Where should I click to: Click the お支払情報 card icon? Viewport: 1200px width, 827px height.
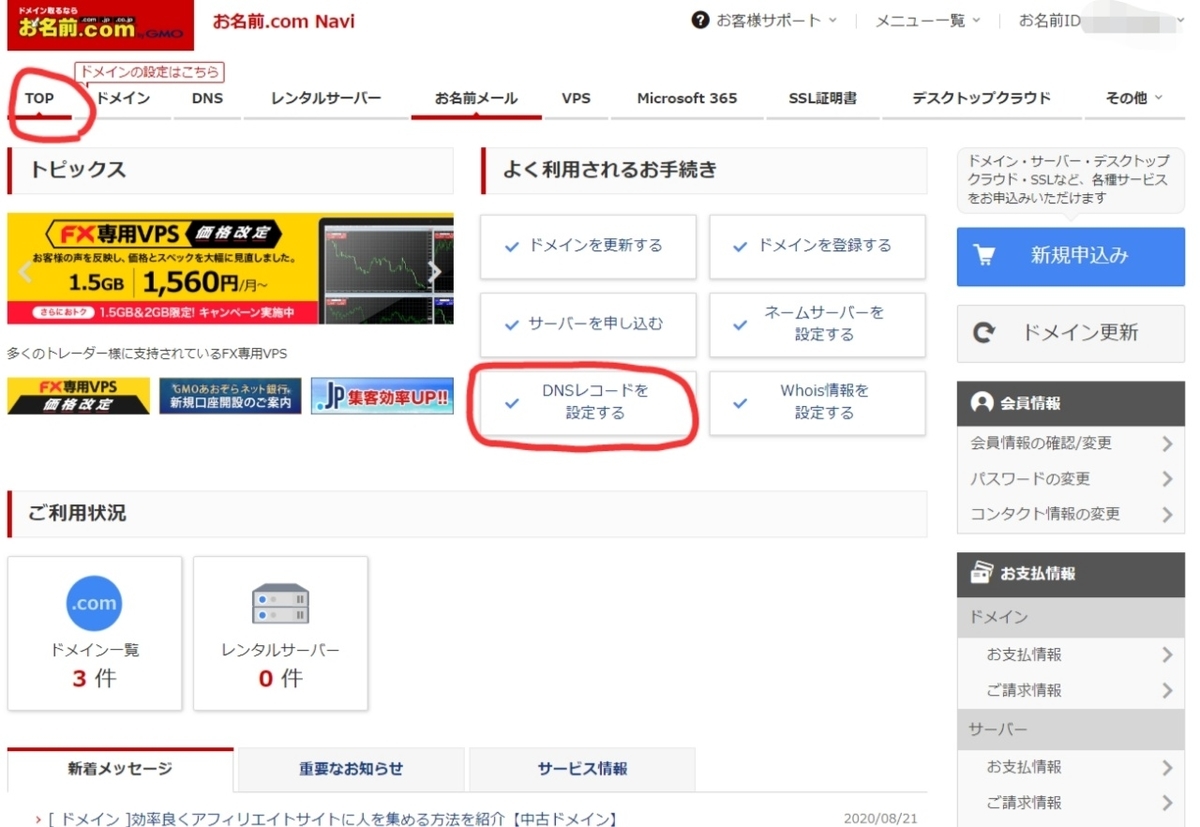click(981, 573)
